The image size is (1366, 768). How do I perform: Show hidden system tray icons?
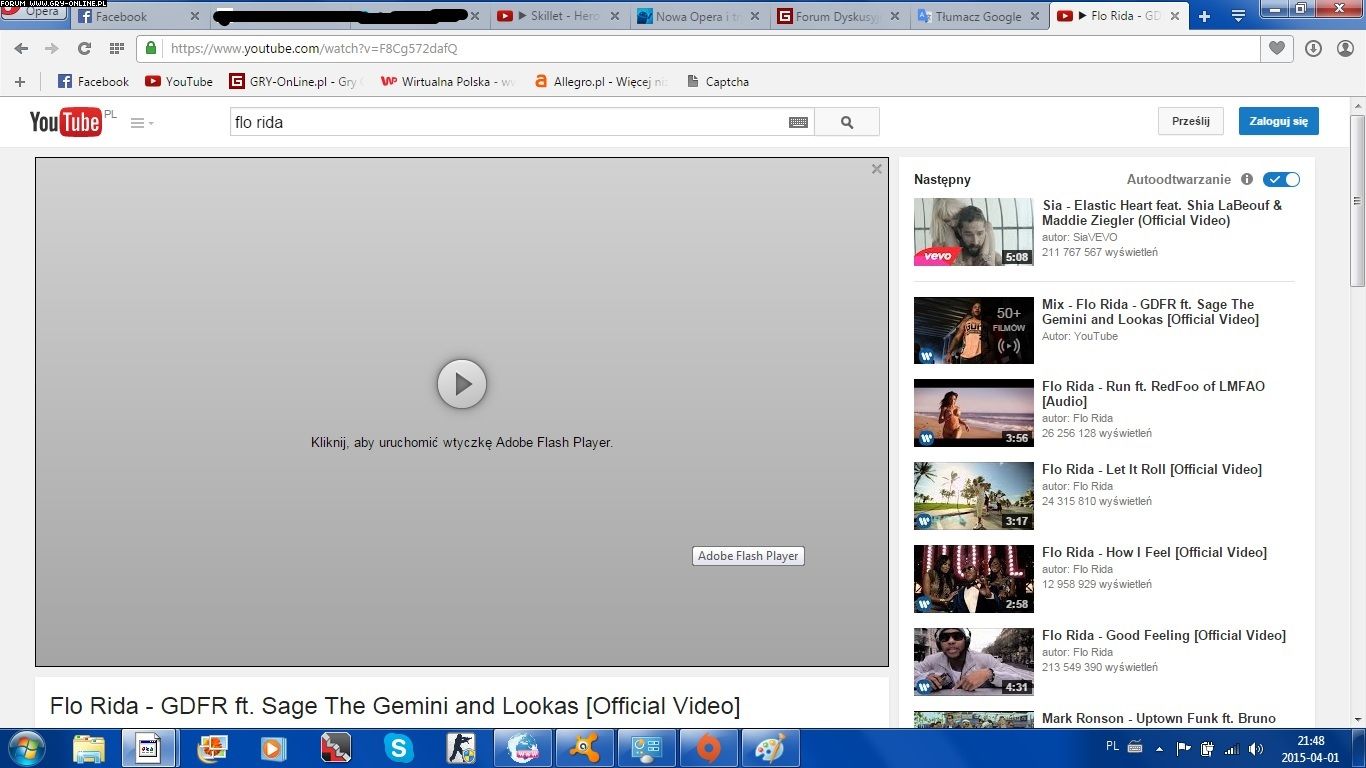(1159, 748)
